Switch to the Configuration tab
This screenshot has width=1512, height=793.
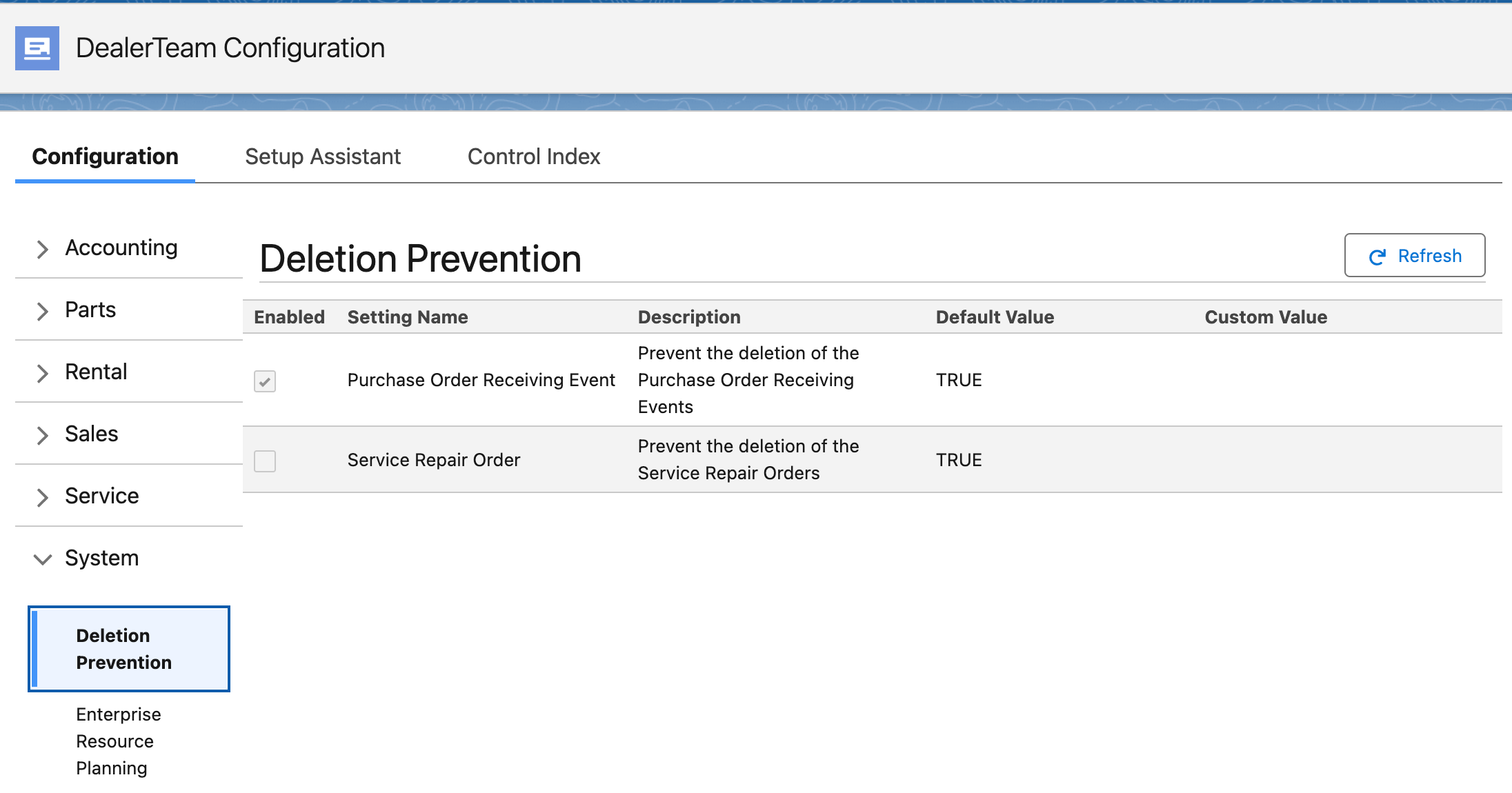105,157
